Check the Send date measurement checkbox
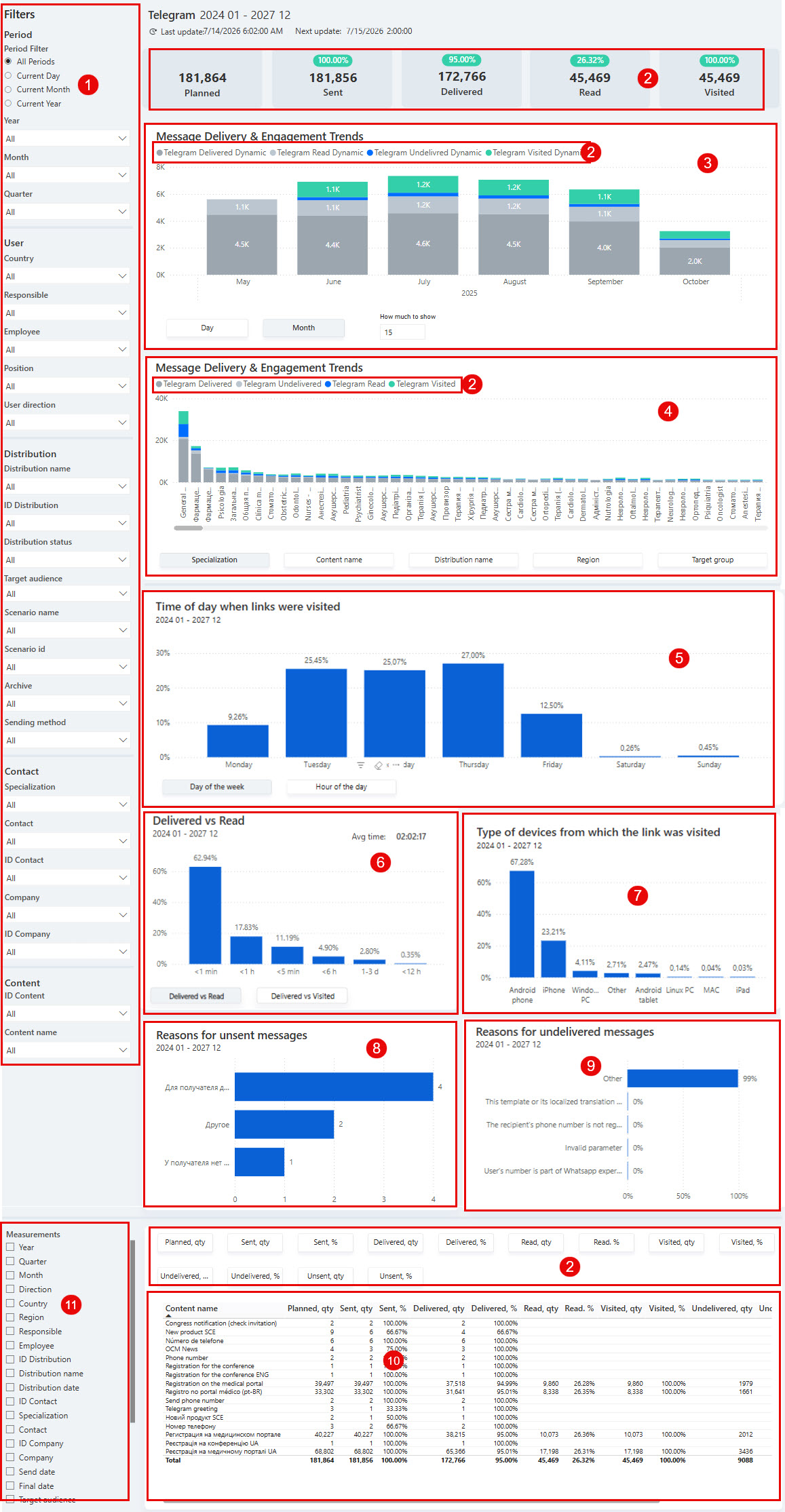Viewport: 785px width, 1512px height. [10, 1471]
